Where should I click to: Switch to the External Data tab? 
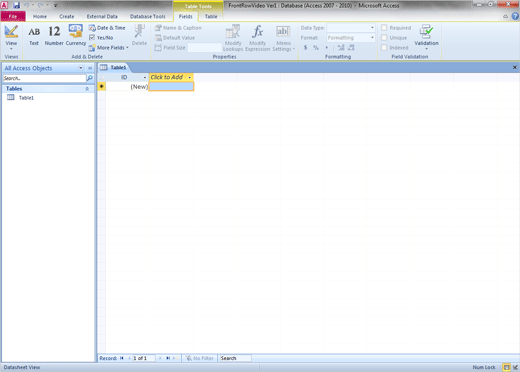tap(102, 16)
